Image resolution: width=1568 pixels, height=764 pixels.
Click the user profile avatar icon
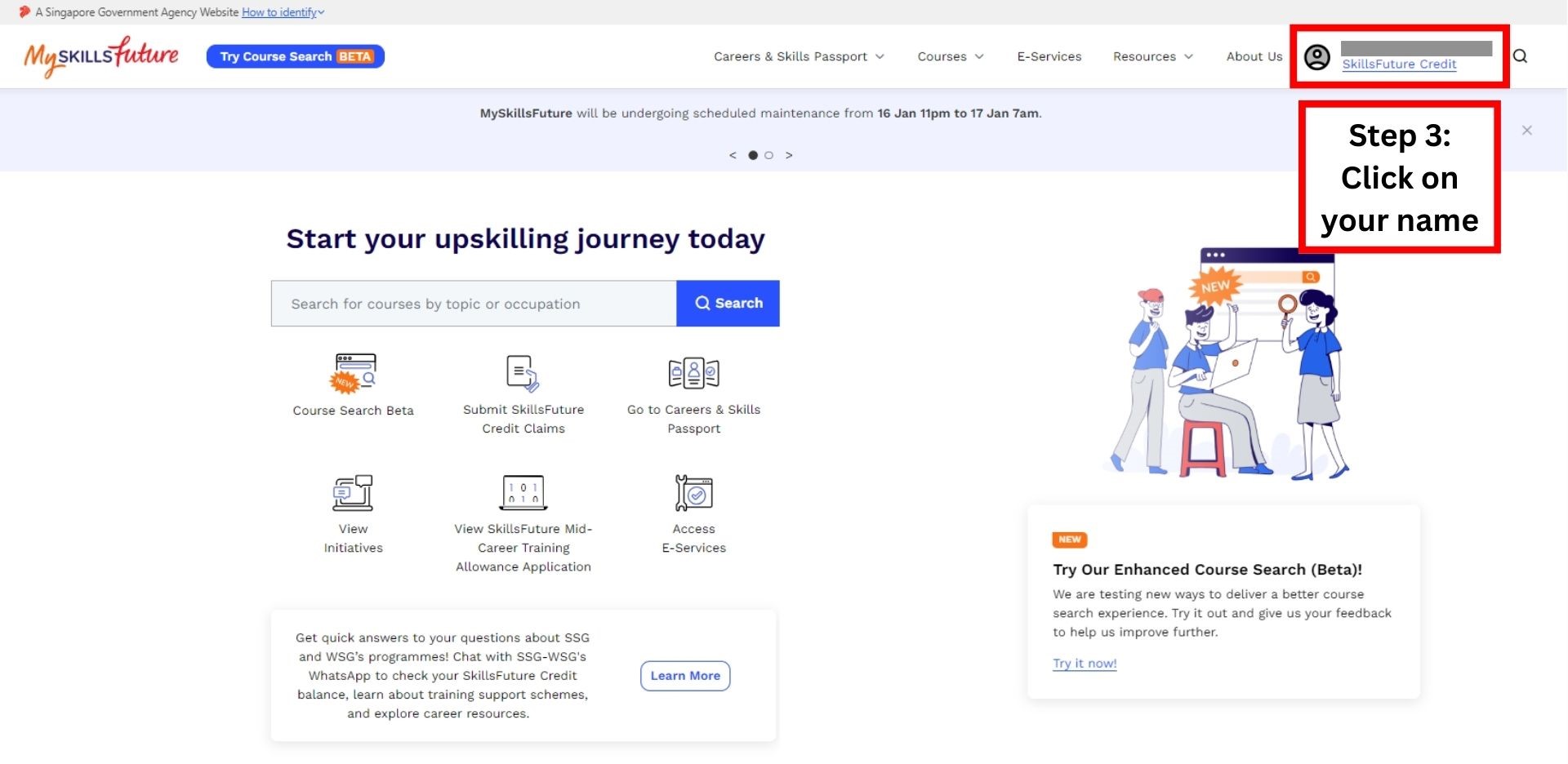[1316, 57]
